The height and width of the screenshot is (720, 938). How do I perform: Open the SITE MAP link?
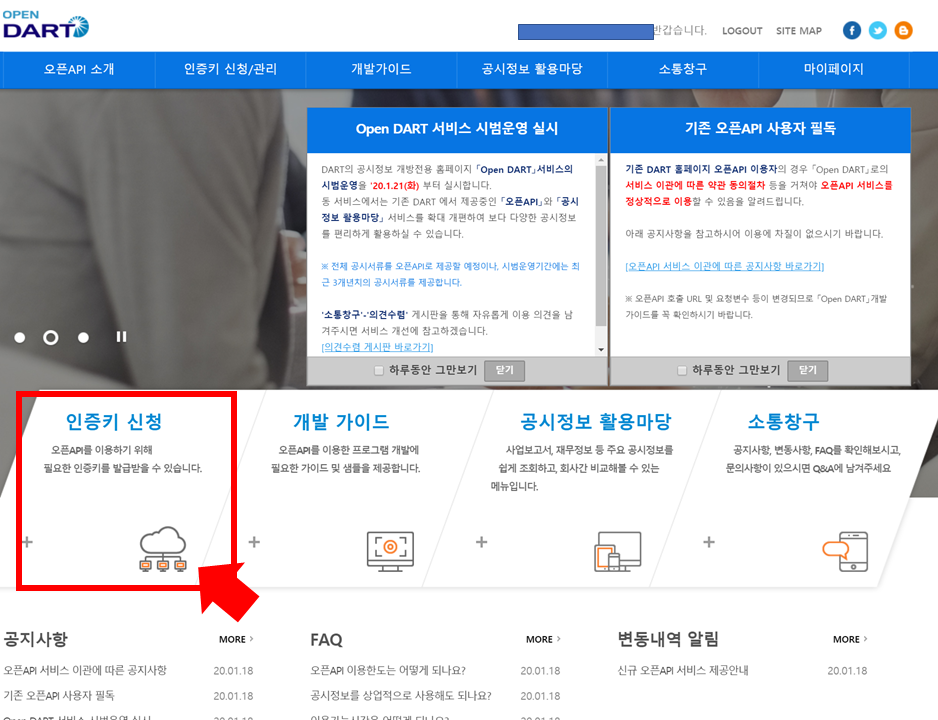pos(799,30)
